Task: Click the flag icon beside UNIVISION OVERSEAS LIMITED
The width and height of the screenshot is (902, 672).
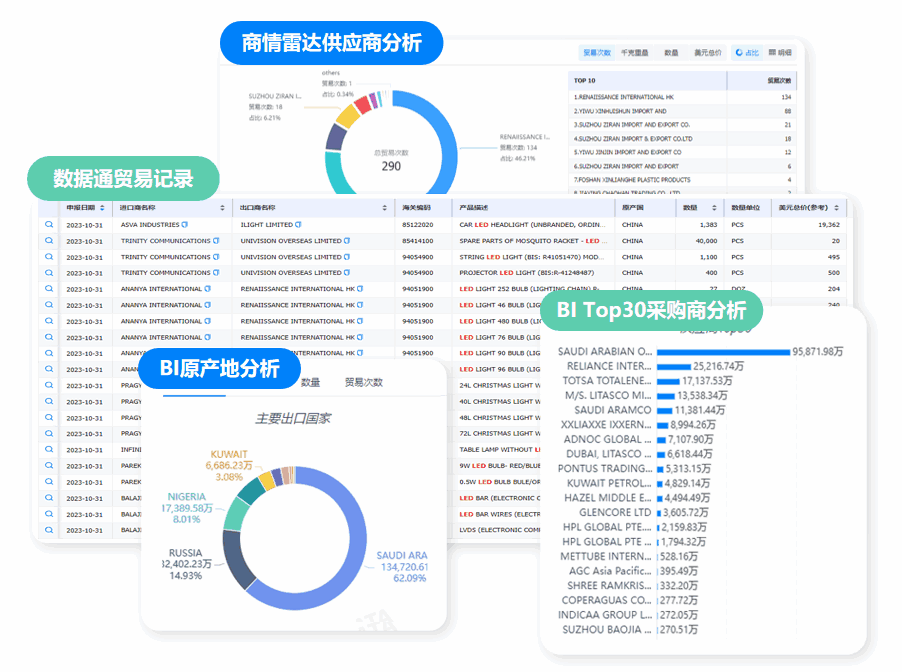Action: pyautogui.click(x=349, y=240)
